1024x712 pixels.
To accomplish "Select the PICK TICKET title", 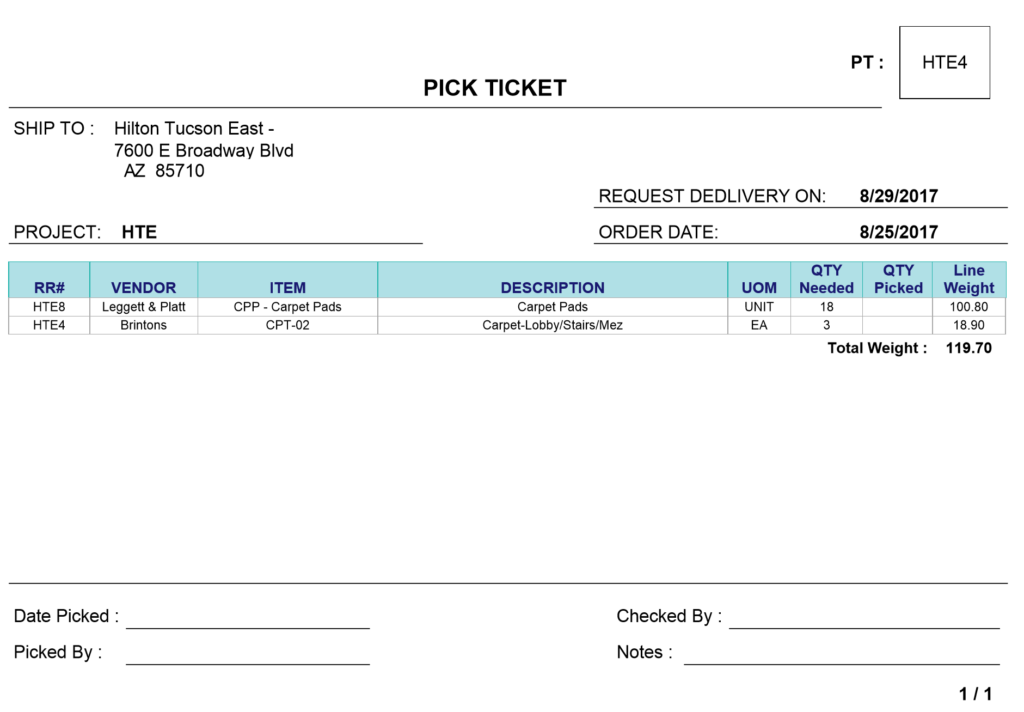I will (x=494, y=88).
